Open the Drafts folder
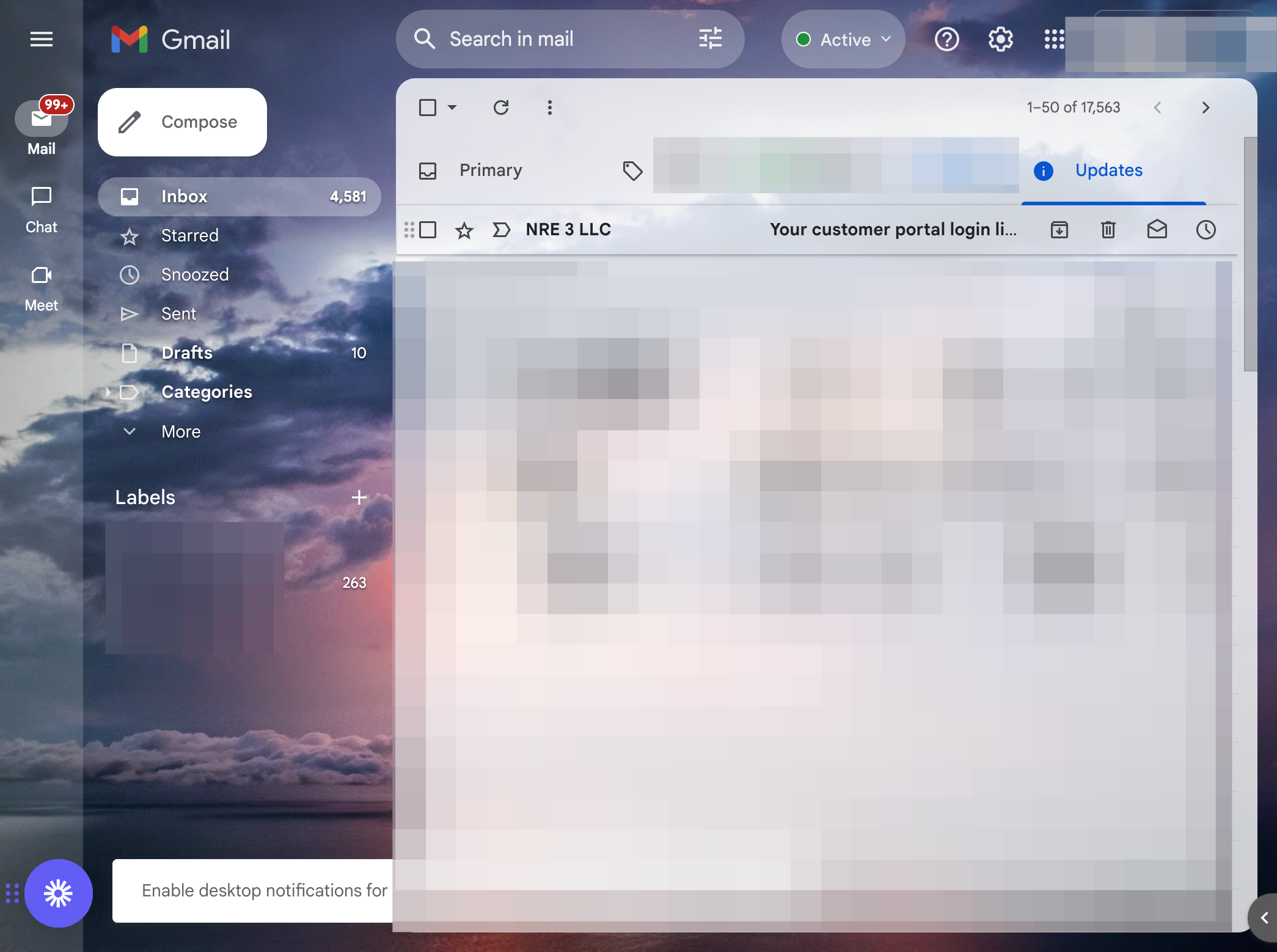The width and height of the screenshot is (1277, 952). [x=240, y=353]
